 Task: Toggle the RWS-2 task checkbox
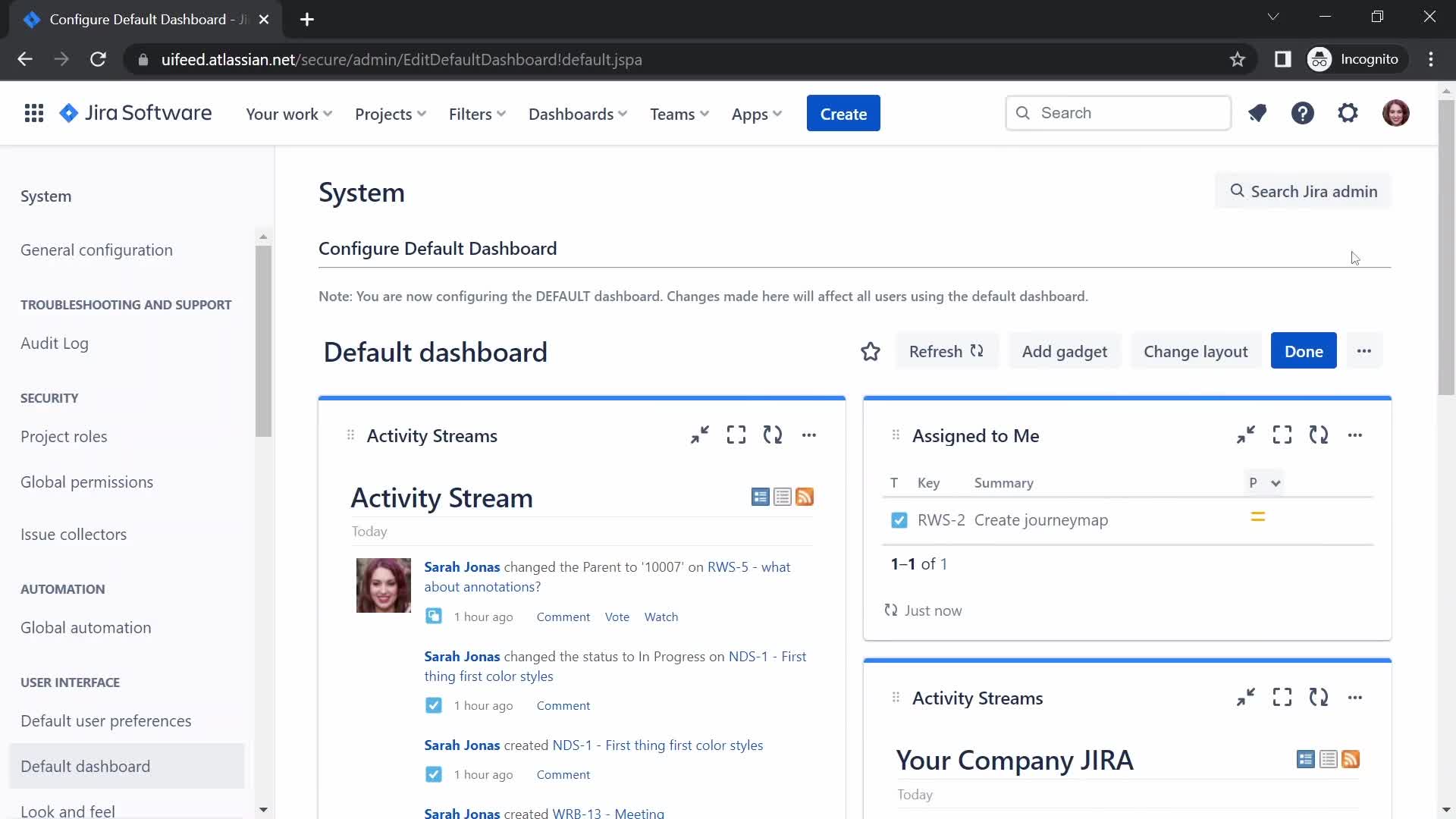click(x=897, y=519)
